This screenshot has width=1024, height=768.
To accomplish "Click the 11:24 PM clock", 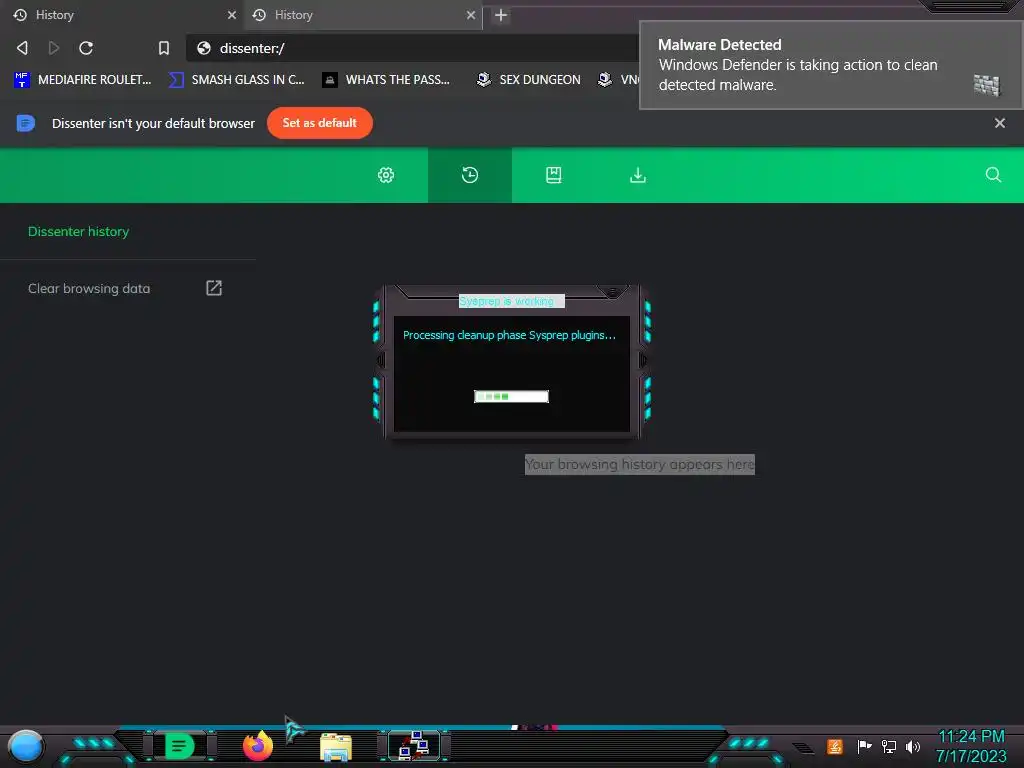I will pos(971,737).
